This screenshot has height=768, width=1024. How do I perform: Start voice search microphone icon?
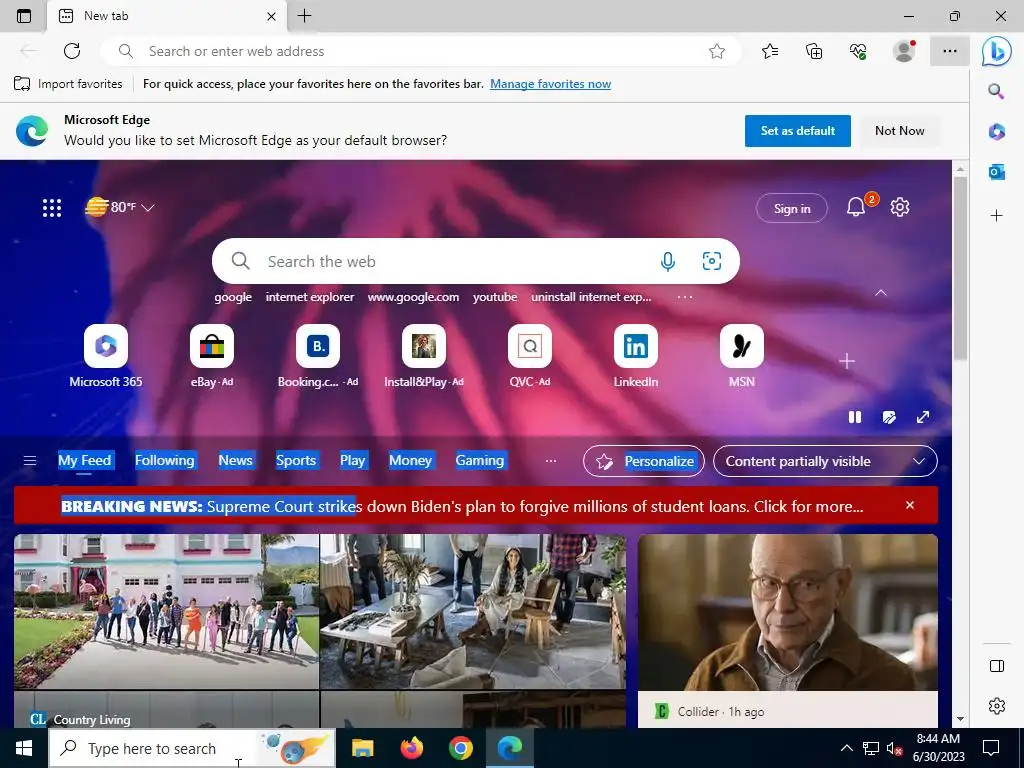pos(667,261)
